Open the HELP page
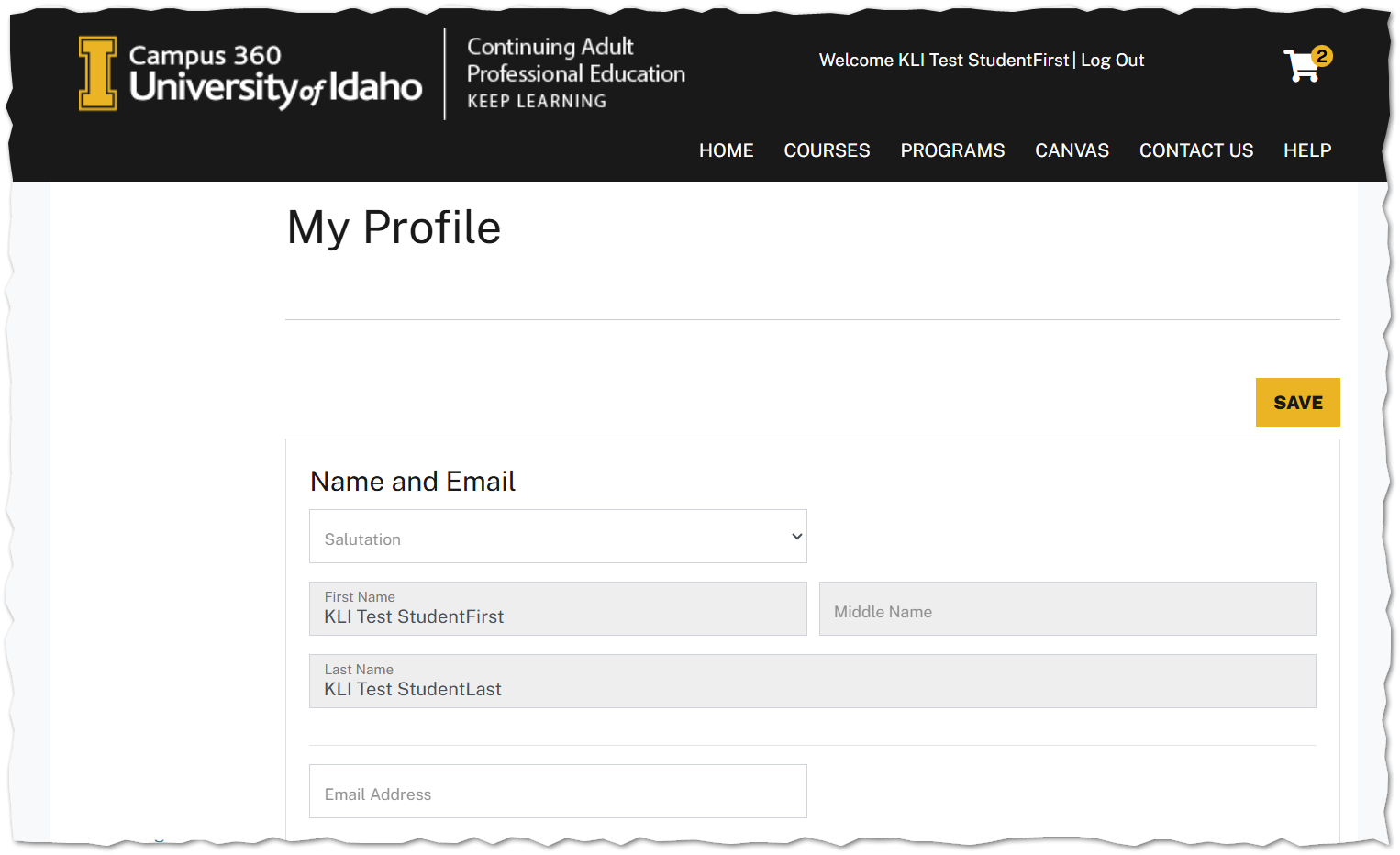 pos(1307,150)
